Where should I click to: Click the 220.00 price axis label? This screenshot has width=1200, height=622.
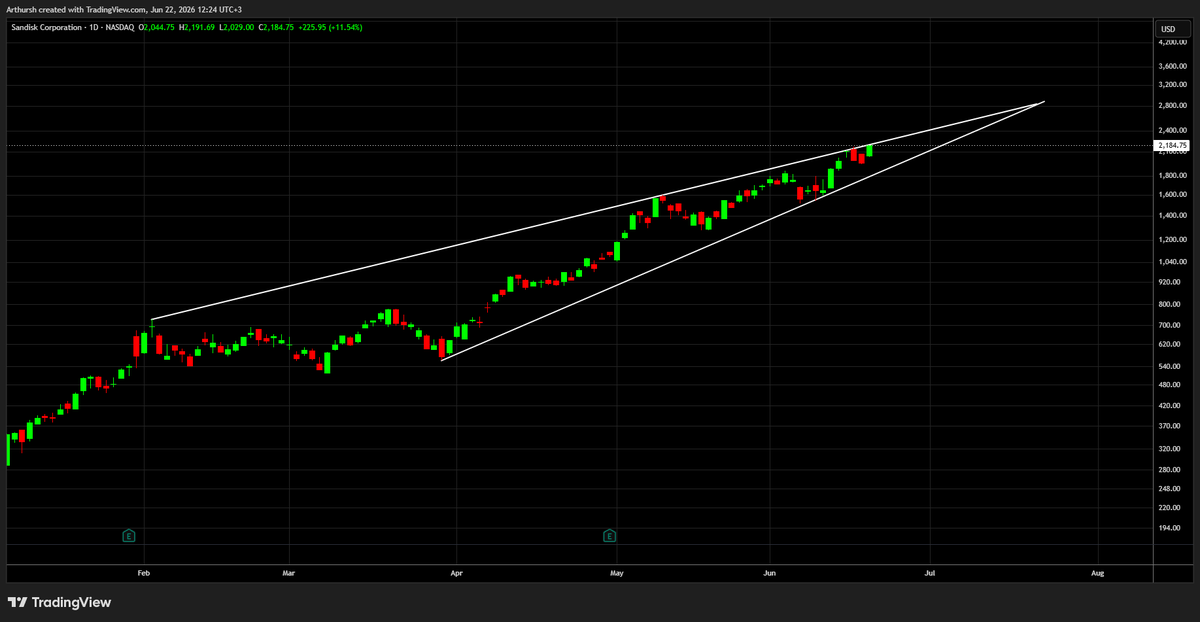click(x=1170, y=507)
